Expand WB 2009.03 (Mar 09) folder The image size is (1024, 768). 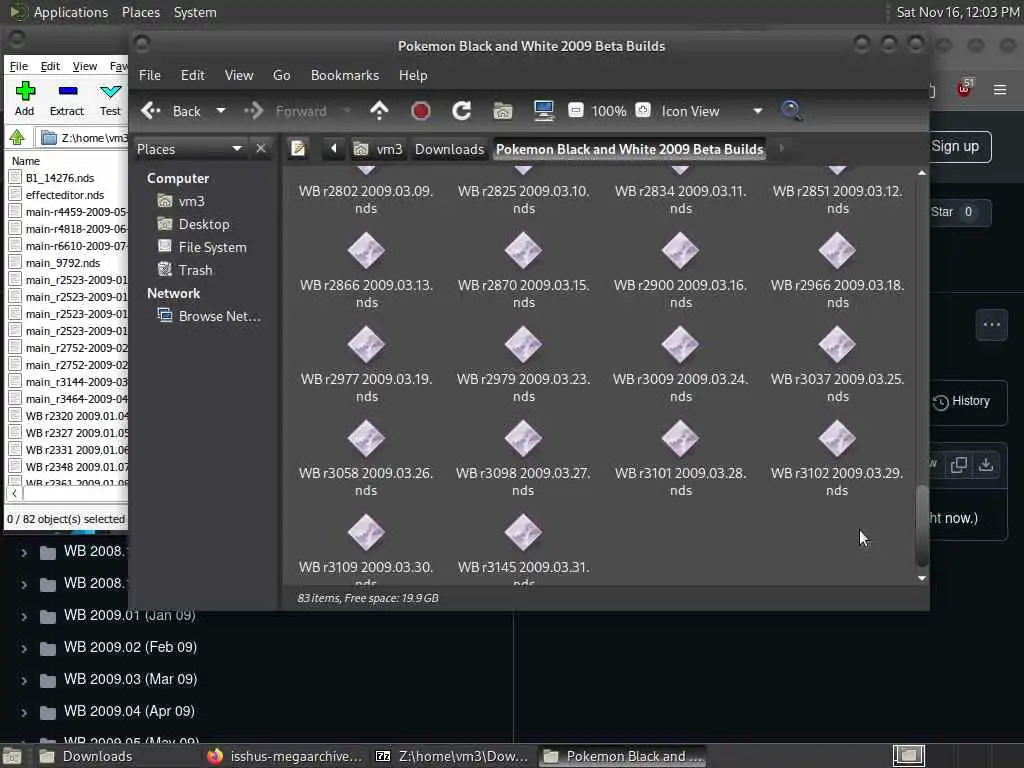click(24, 680)
